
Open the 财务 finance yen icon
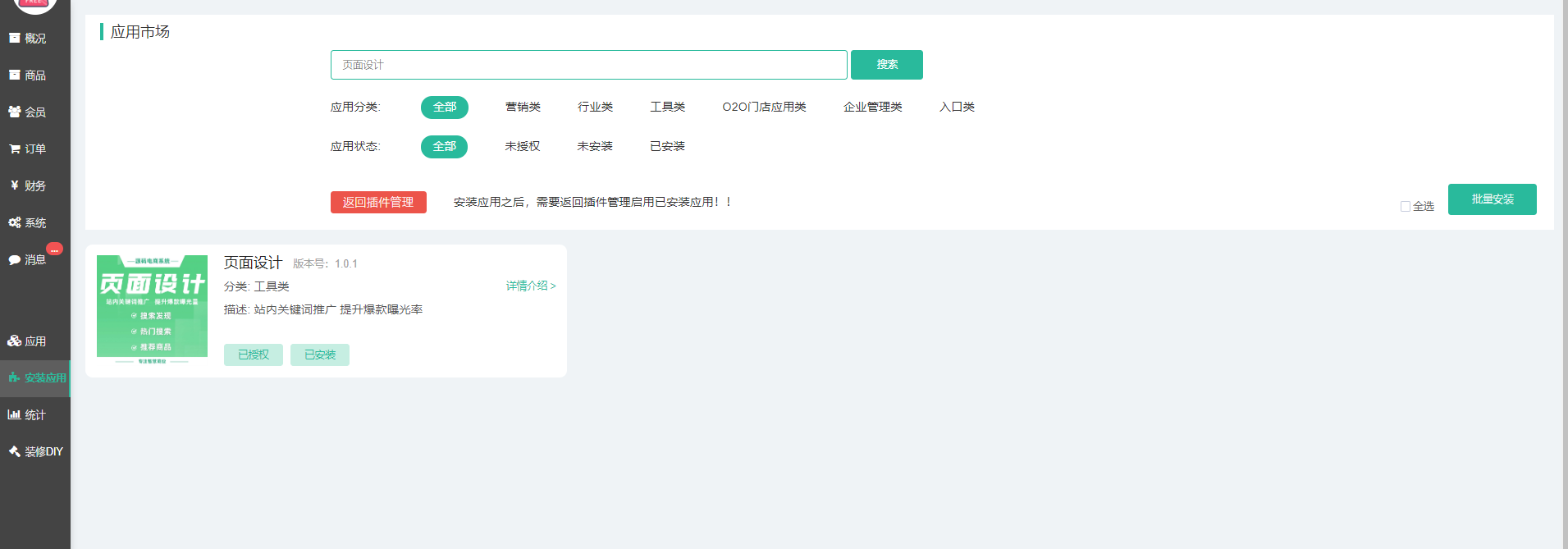point(14,186)
